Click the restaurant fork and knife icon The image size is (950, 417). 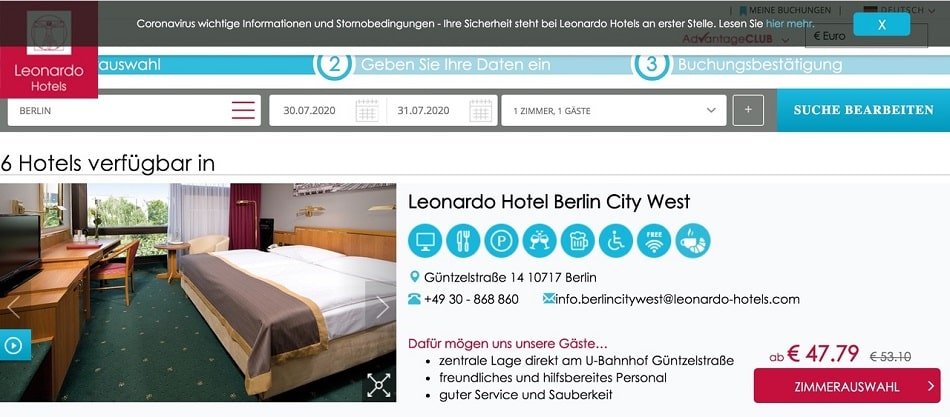click(463, 241)
